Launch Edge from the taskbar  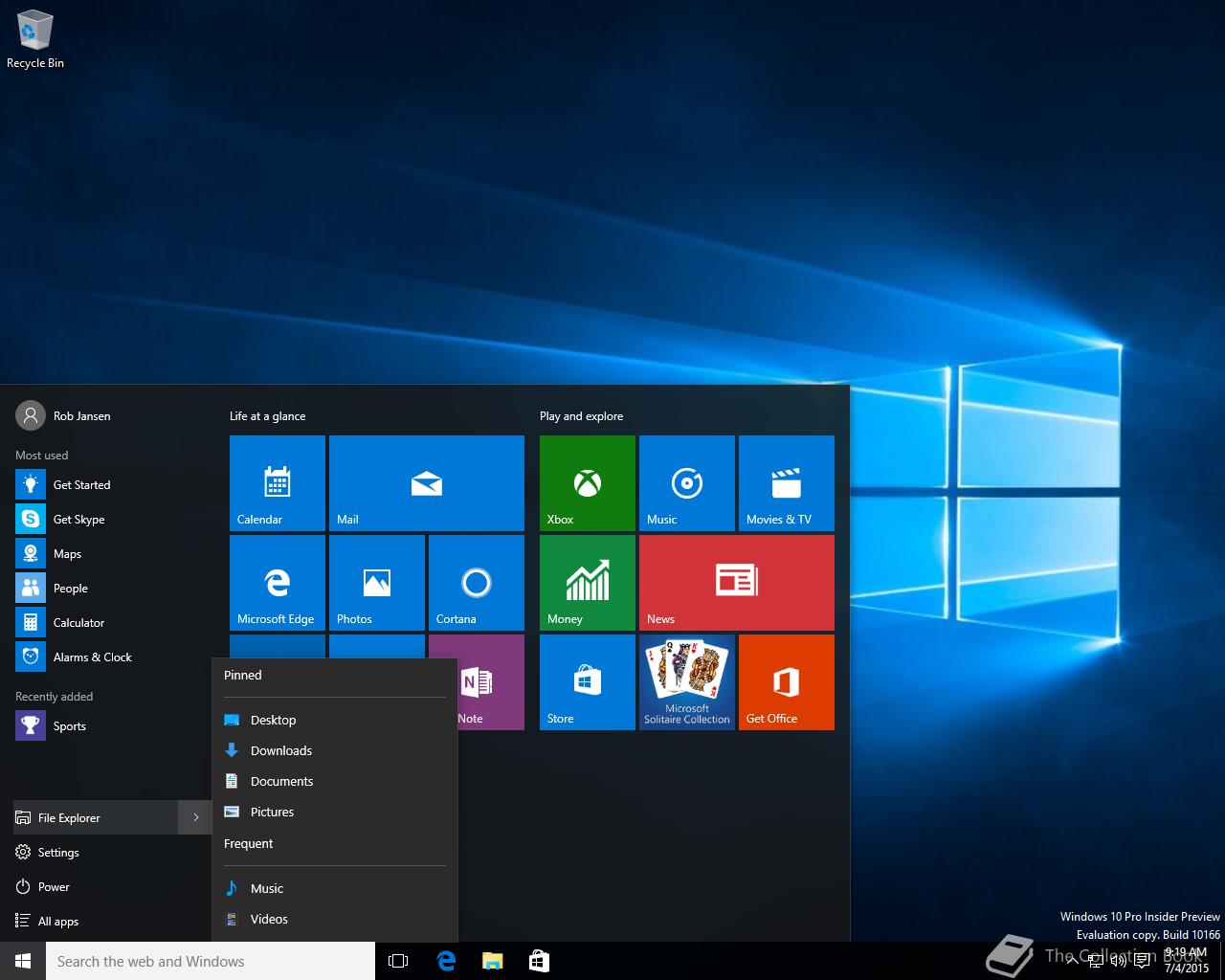point(446,961)
